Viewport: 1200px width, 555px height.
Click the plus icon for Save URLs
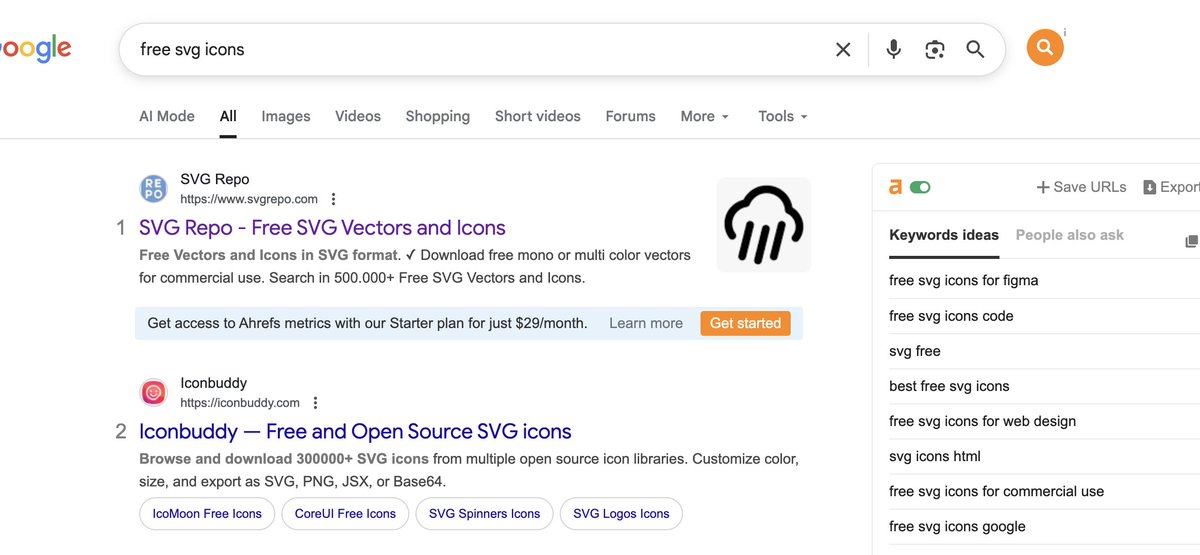pyautogui.click(x=1043, y=187)
